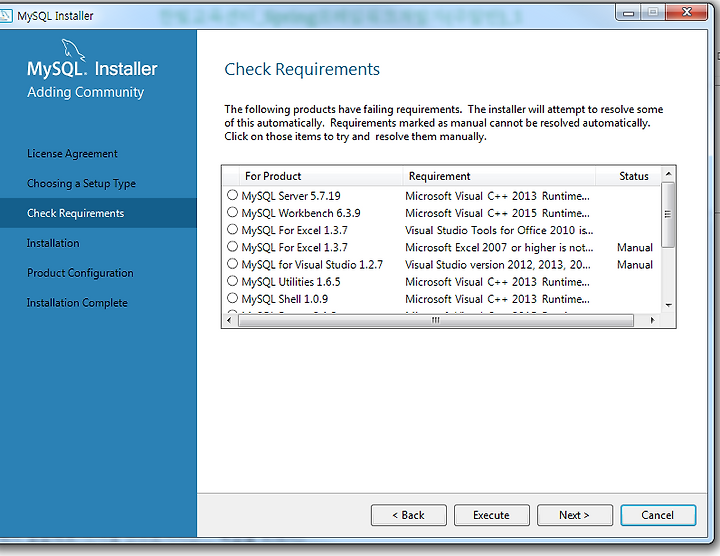Select the MySQL Utilities 1.6.5 radio button
The image size is (720, 556).
232,281
